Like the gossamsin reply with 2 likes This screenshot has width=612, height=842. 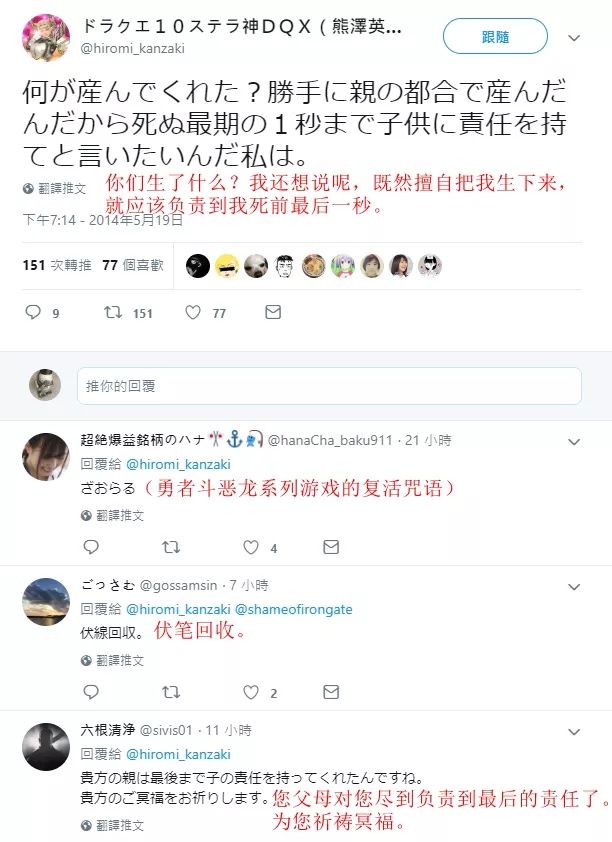point(251,692)
